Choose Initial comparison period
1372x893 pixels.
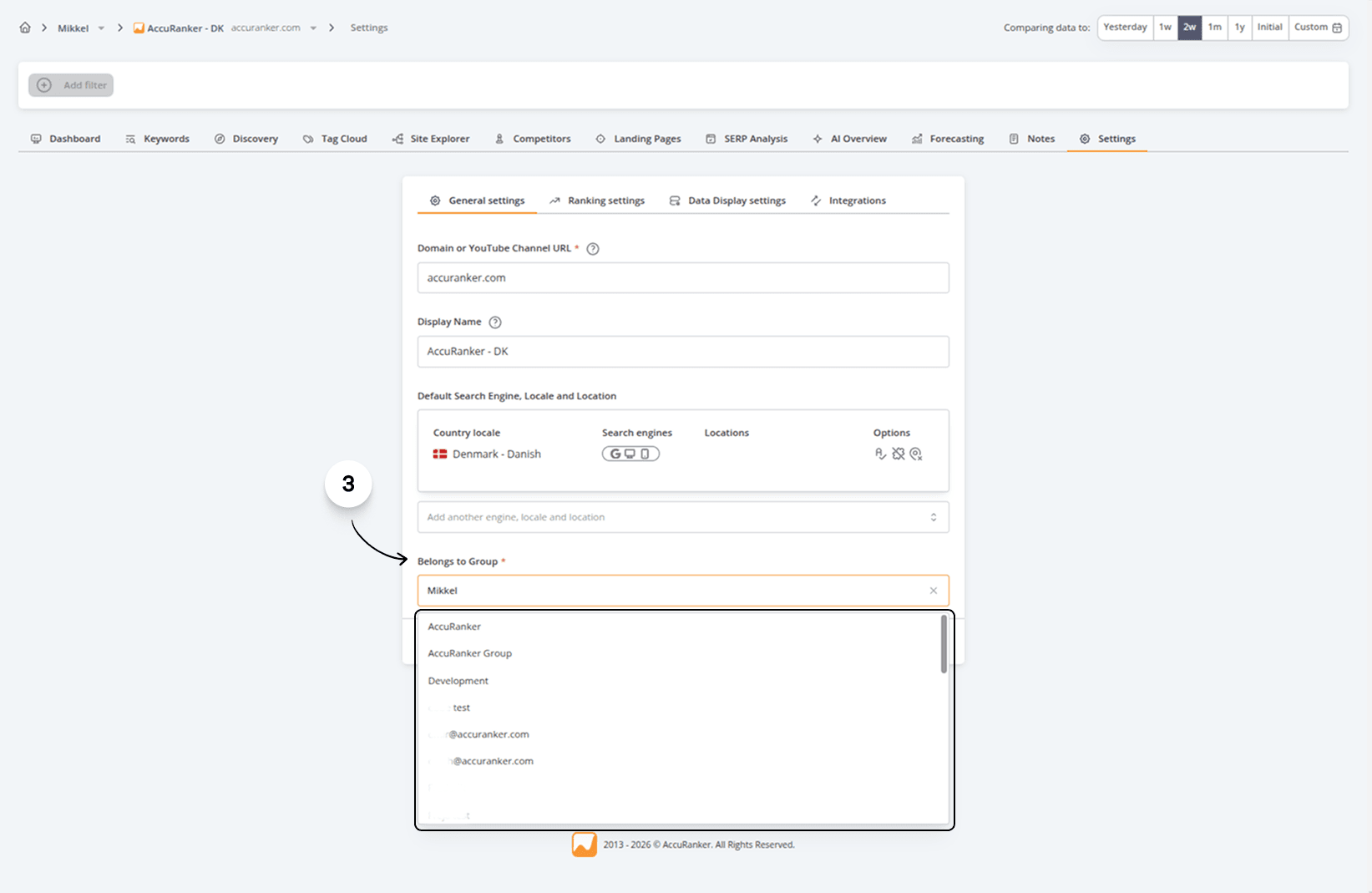coord(1269,28)
